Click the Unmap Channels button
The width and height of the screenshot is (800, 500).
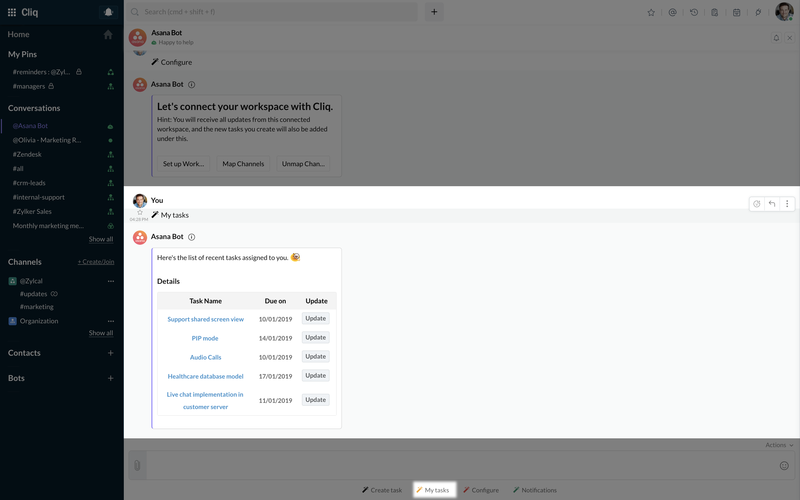303,164
